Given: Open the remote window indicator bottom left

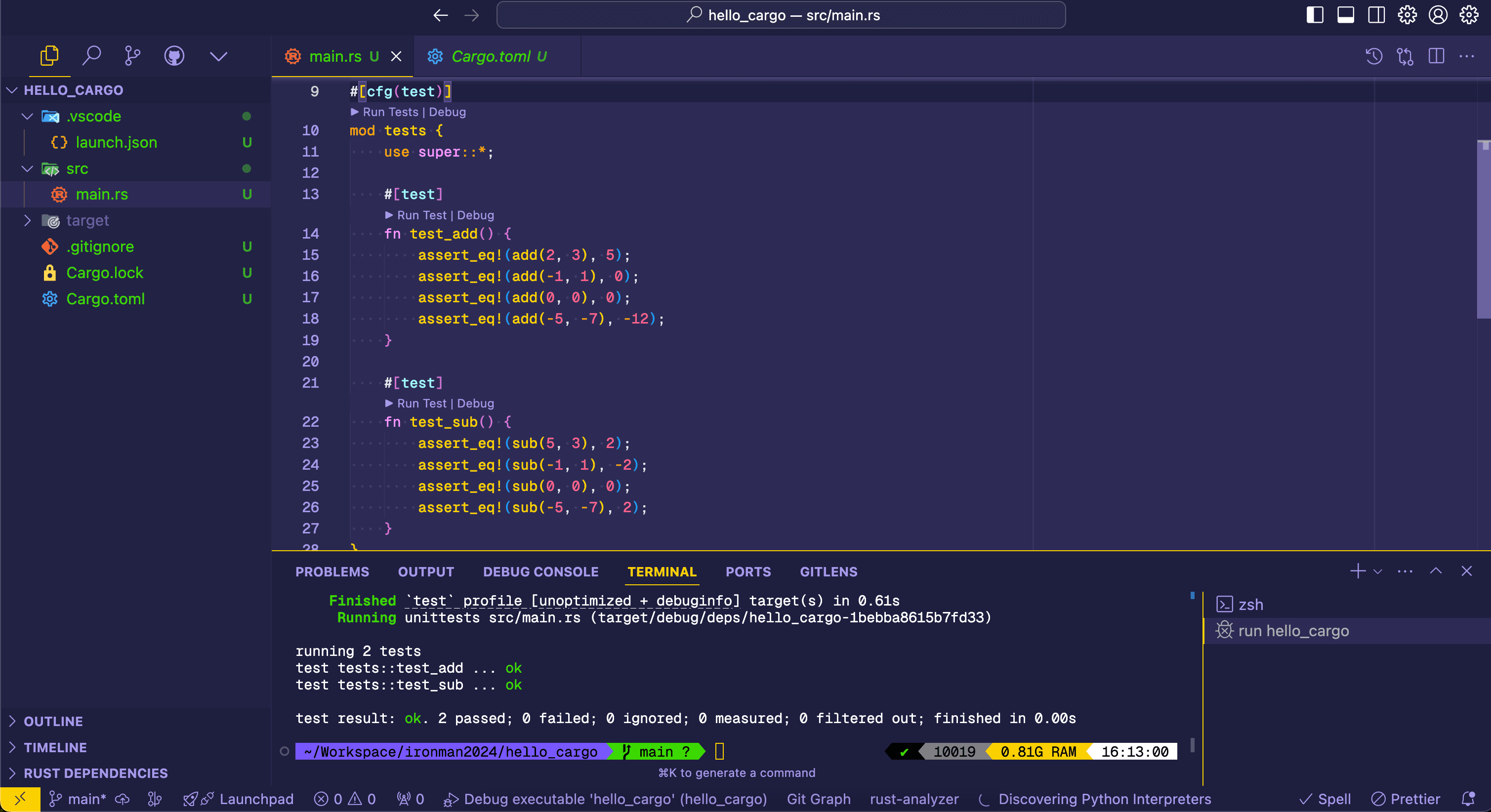Looking at the screenshot, I should coord(21,799).
